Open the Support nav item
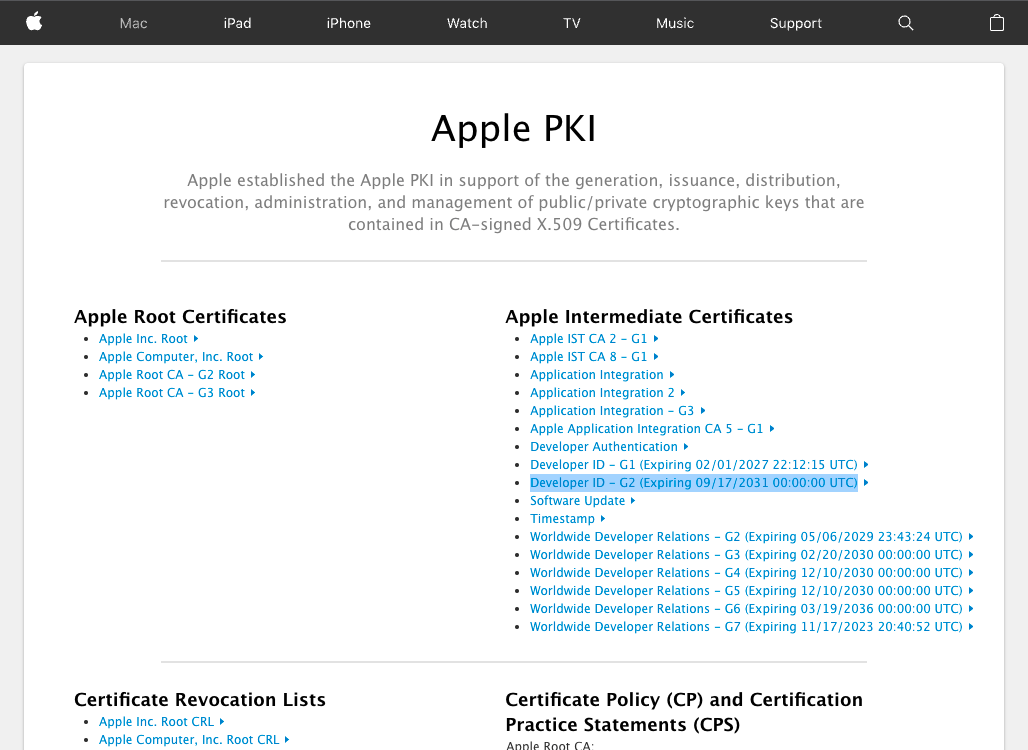1028x750 pixels. tap(796, 23)
